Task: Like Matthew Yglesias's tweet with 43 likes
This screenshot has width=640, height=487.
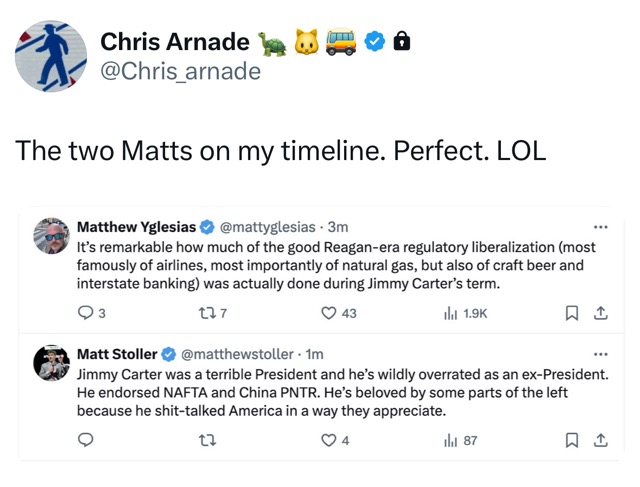Action: (x=329, y=313)
